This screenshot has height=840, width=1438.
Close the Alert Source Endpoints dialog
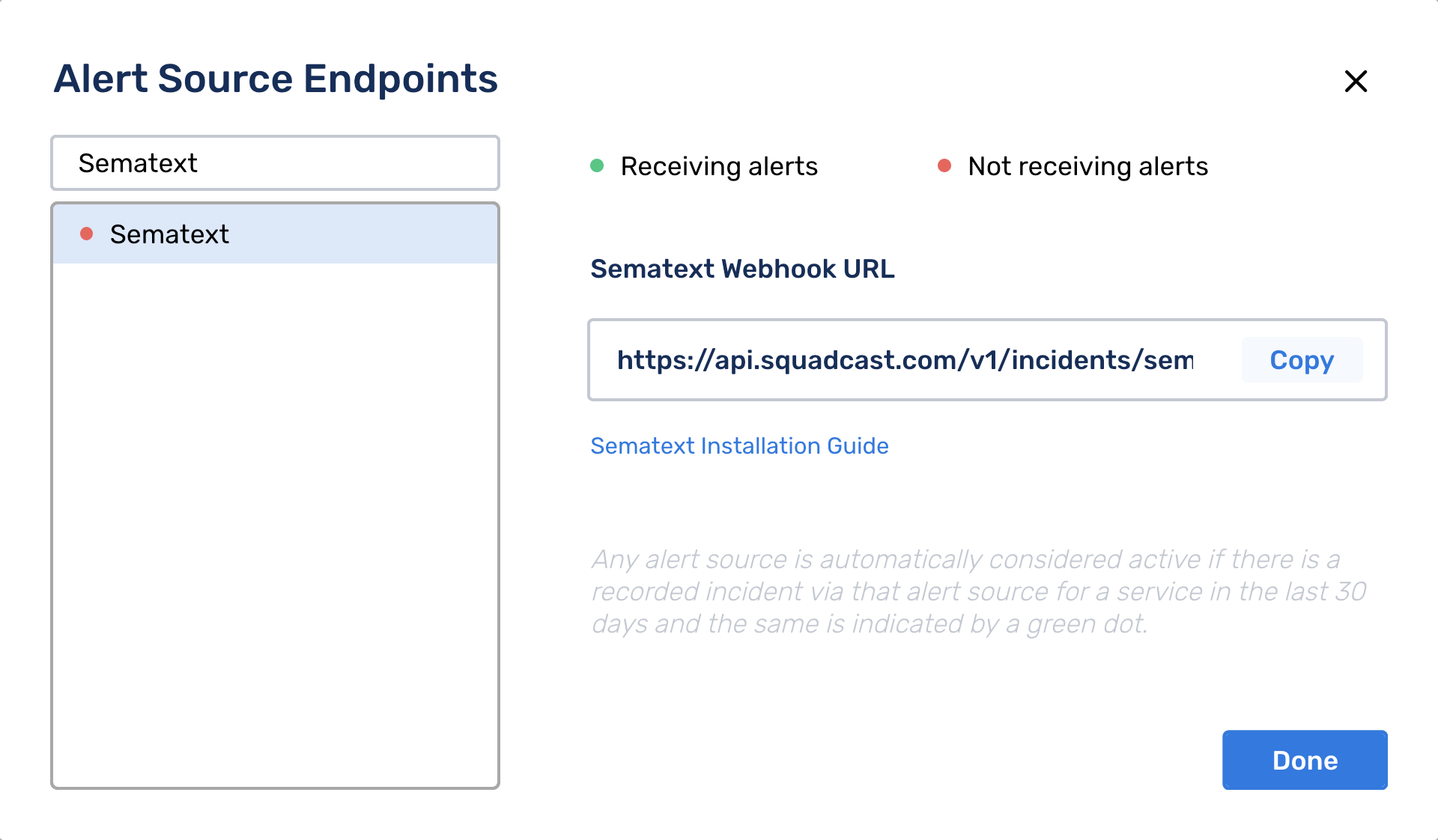(1356, 81)
